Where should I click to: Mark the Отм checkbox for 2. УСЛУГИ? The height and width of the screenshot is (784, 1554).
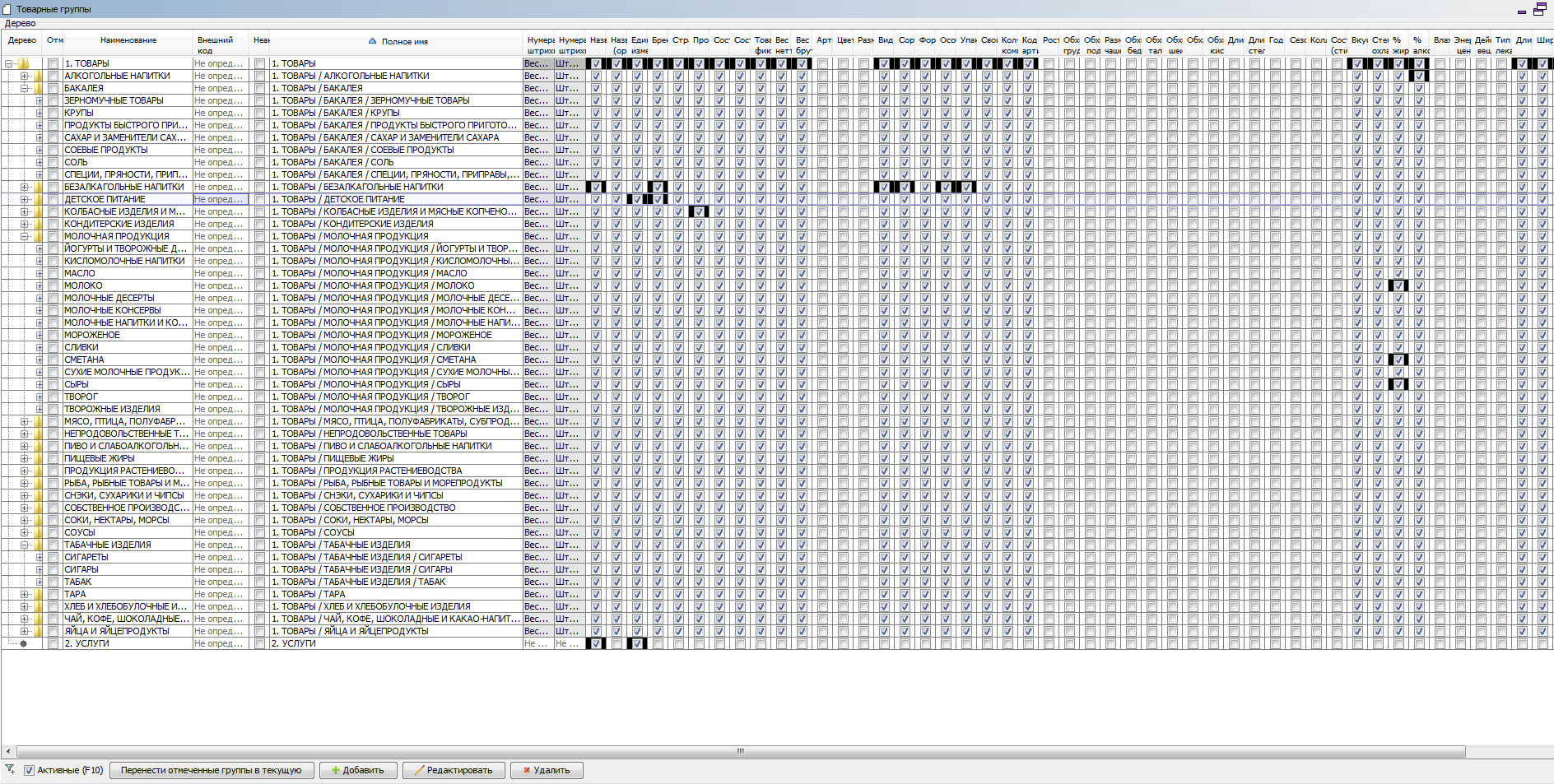pyautogui.click(x=54, y=643)
